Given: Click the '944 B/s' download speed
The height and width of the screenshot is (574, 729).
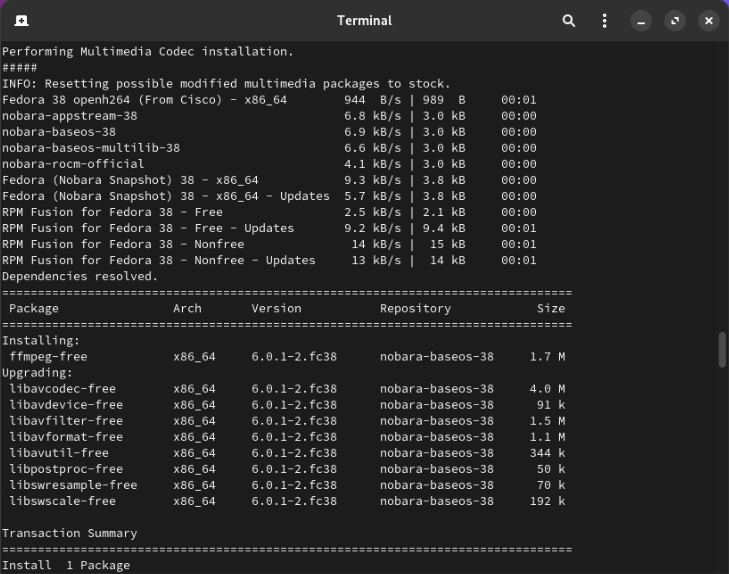Looking at the screenshot, I should pos(372,100).
